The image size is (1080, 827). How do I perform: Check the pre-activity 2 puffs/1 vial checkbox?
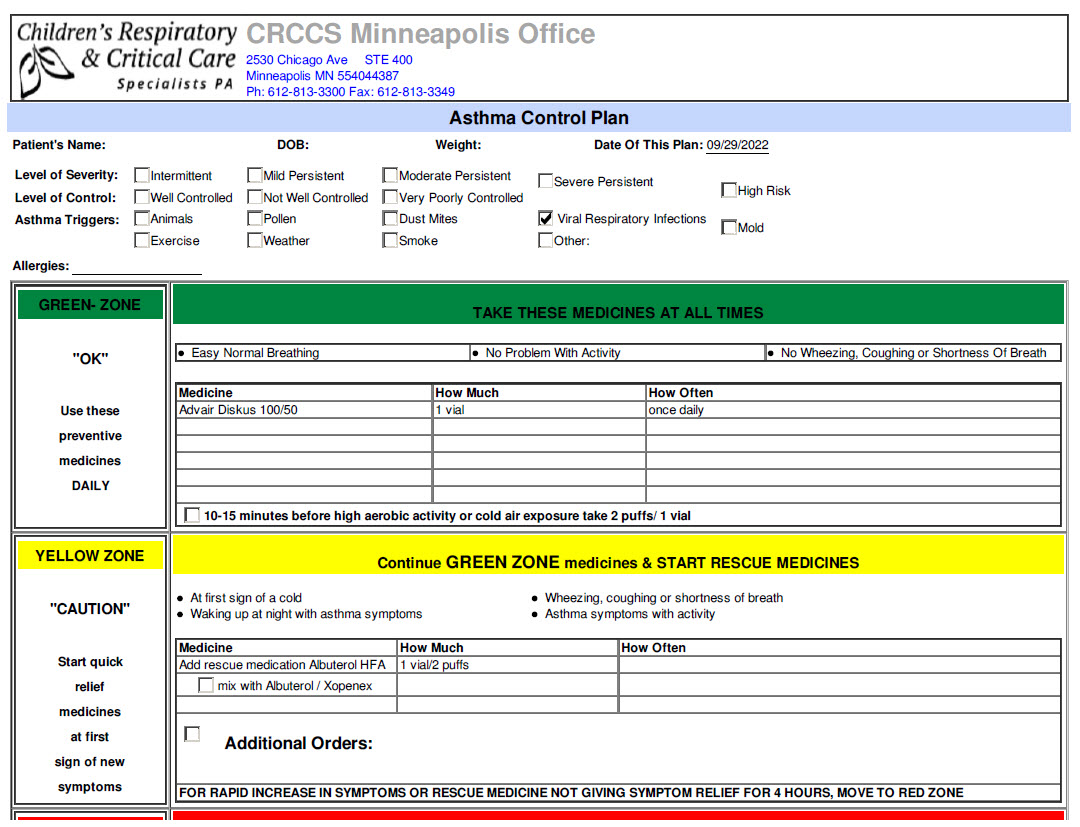point(192,516)
